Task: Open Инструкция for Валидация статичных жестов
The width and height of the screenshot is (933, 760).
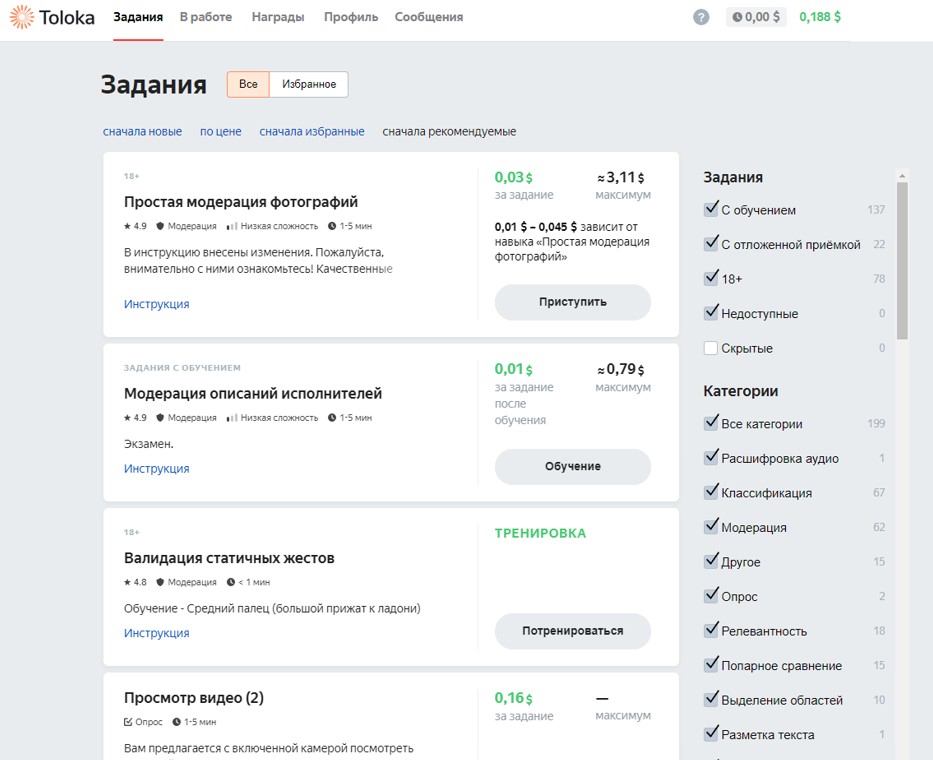Action: coord(156,633)
